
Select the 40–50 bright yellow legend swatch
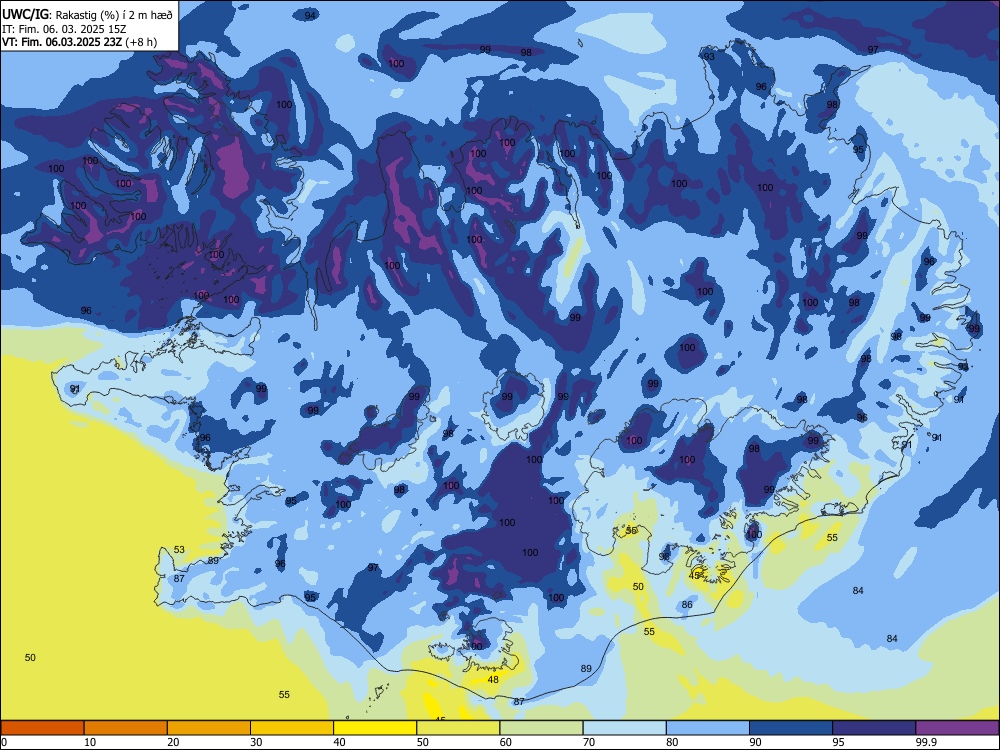pos(375,728)
